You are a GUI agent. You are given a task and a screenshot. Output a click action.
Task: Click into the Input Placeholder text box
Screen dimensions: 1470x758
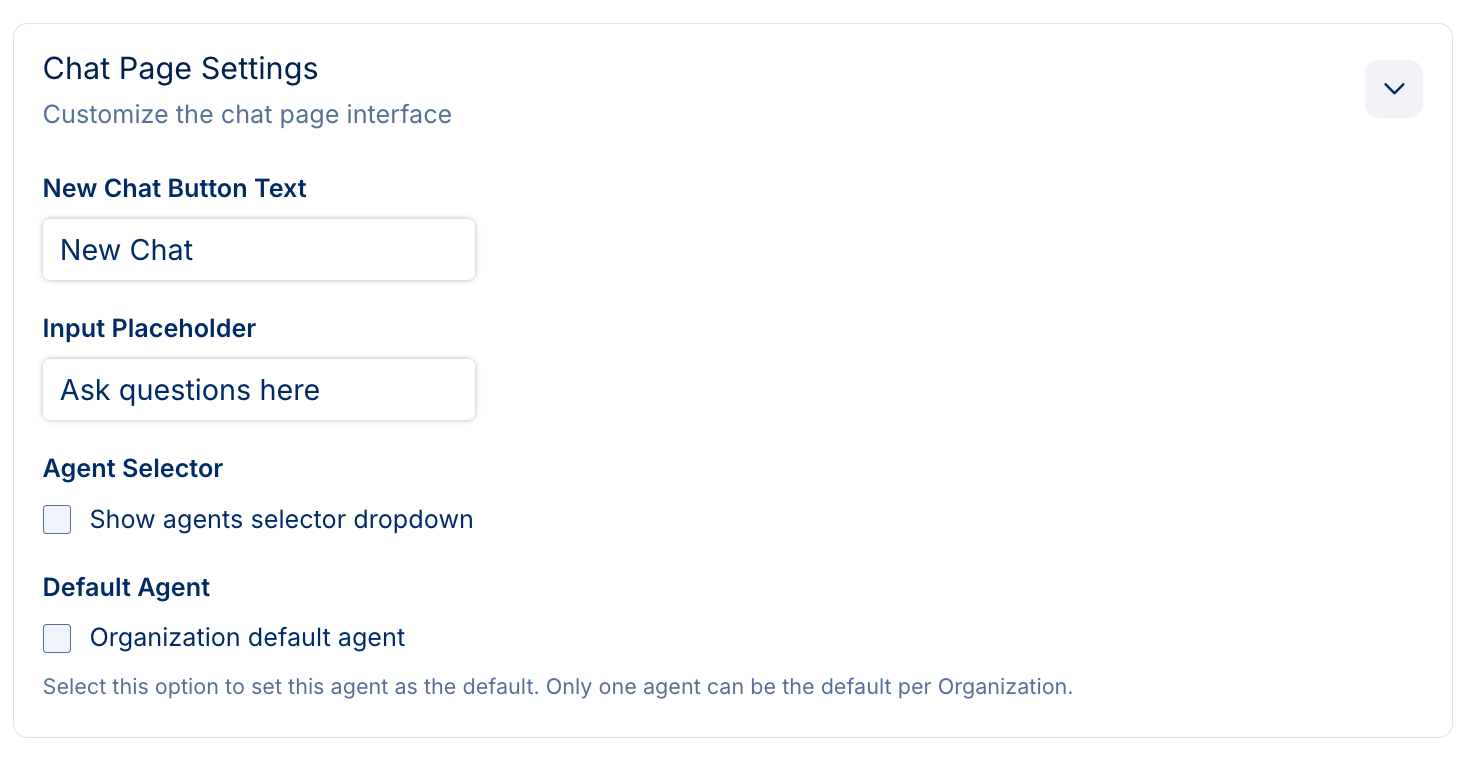click(x=258, y=390)
